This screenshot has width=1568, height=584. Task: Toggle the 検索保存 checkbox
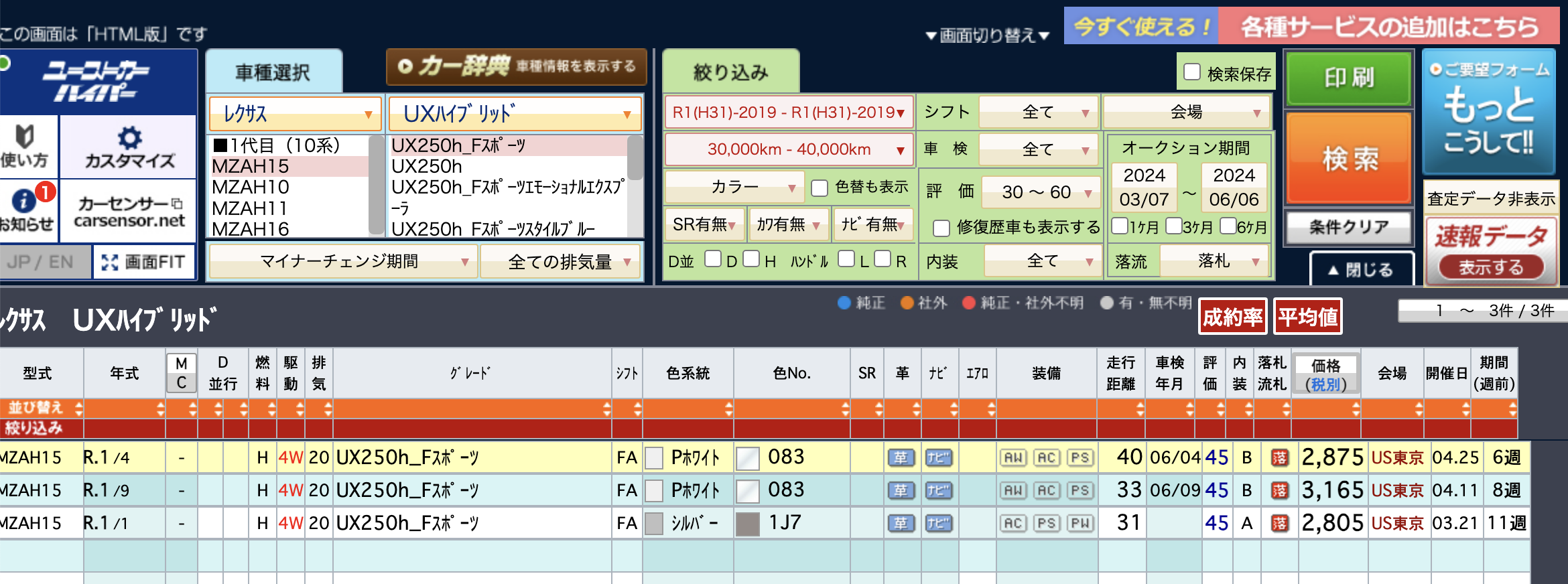(1191, 72)
